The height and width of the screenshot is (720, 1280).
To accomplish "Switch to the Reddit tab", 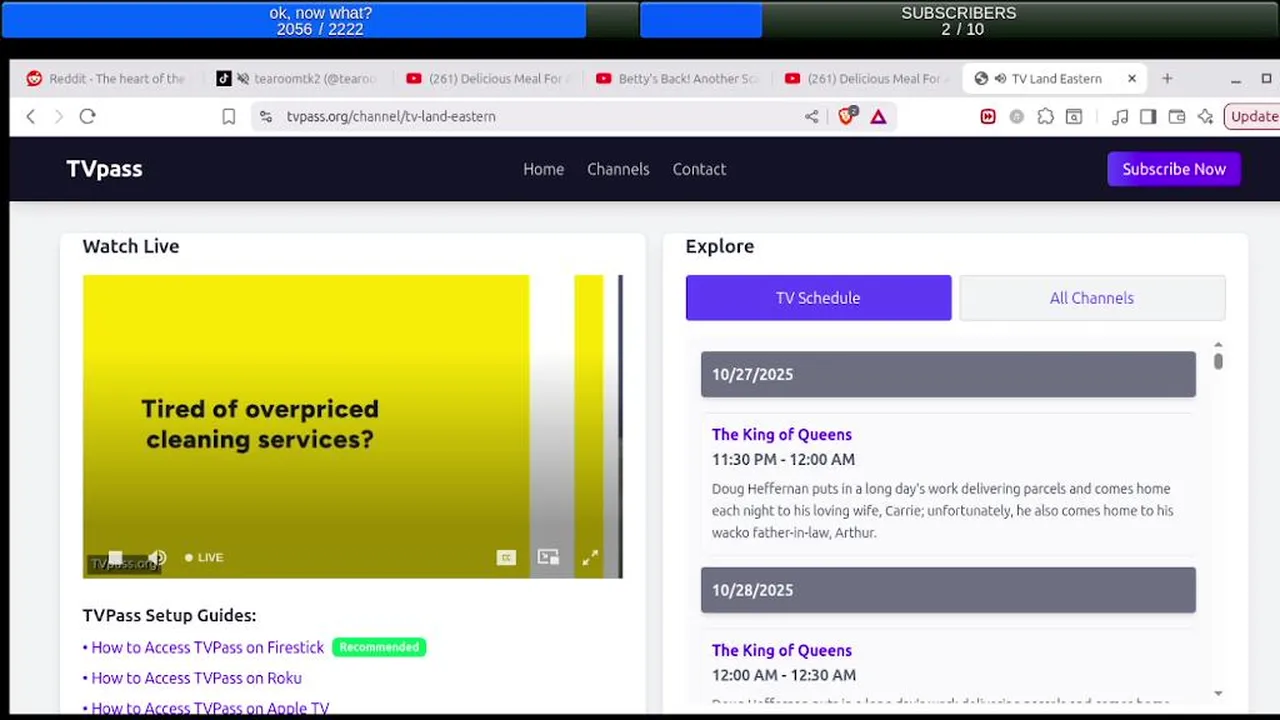I will [107, 79].
